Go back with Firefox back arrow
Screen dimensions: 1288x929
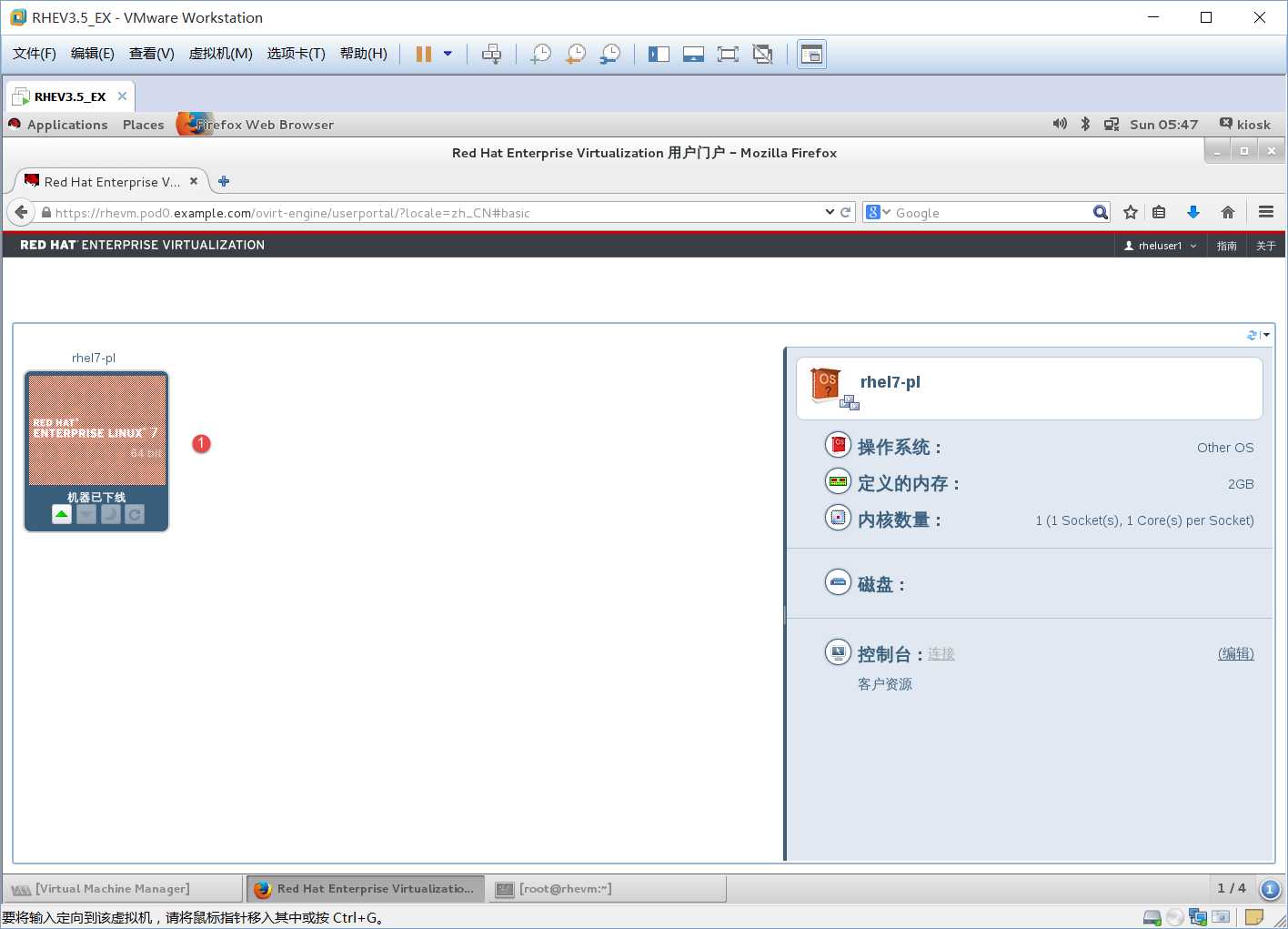(x=22, y=212)
